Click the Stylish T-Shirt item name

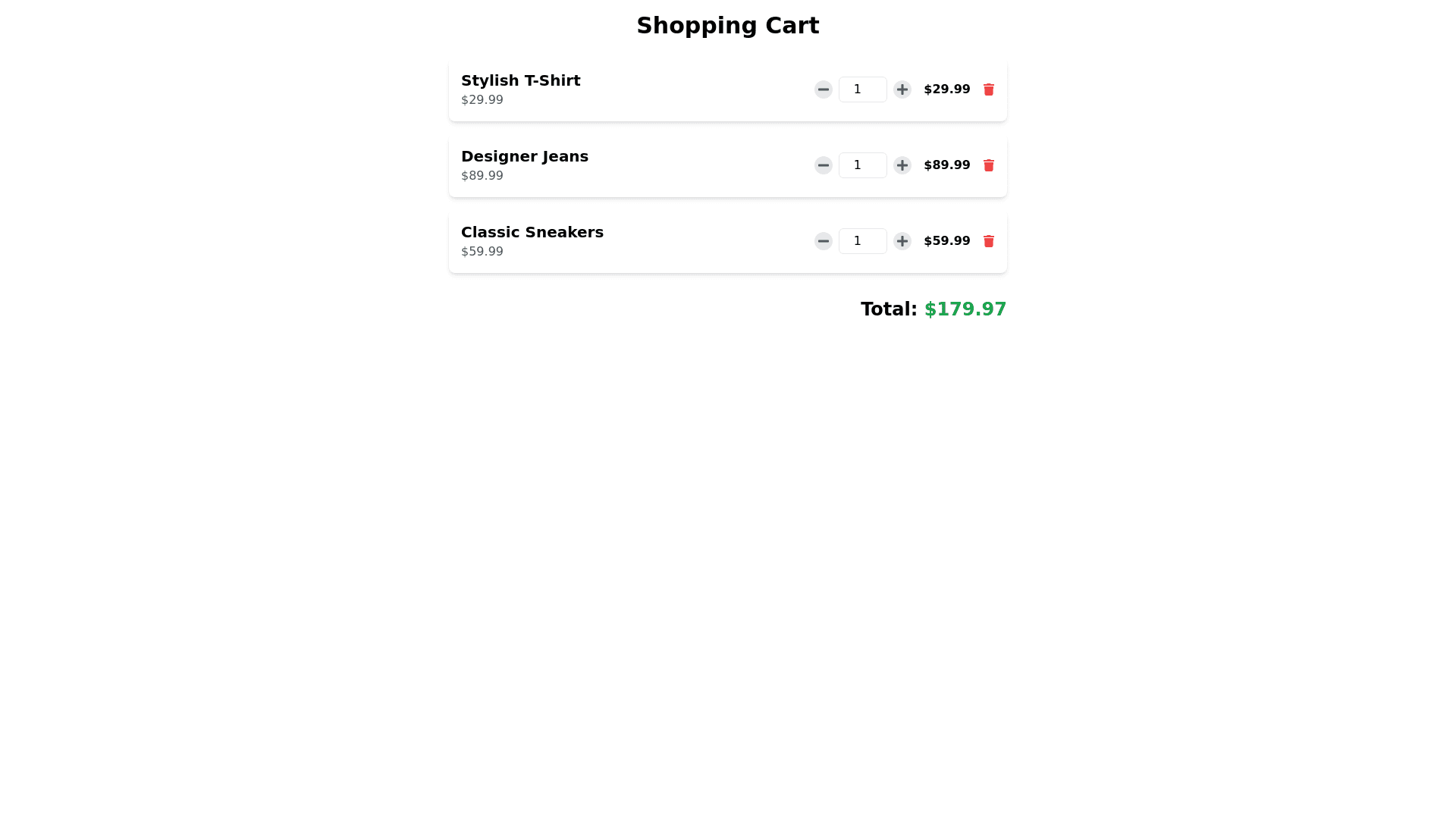tap(520, 80)
